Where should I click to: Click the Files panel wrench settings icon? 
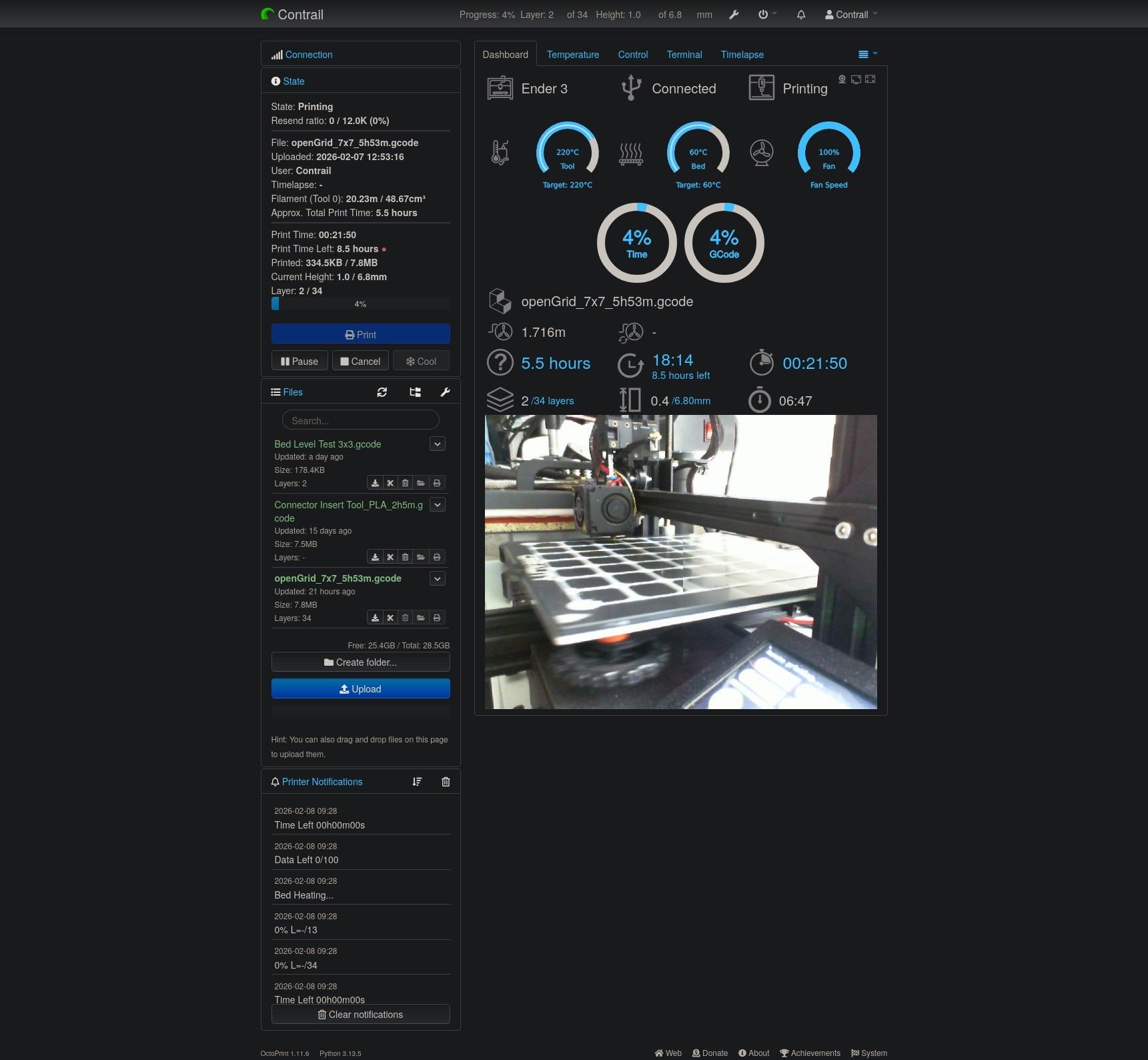pos(445,392)
